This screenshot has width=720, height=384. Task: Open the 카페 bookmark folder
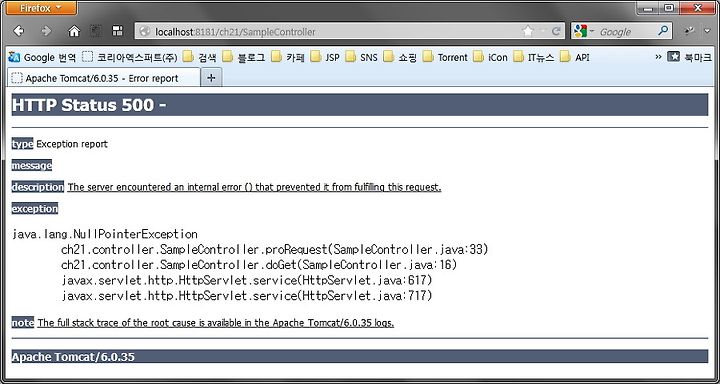[287, 57]
